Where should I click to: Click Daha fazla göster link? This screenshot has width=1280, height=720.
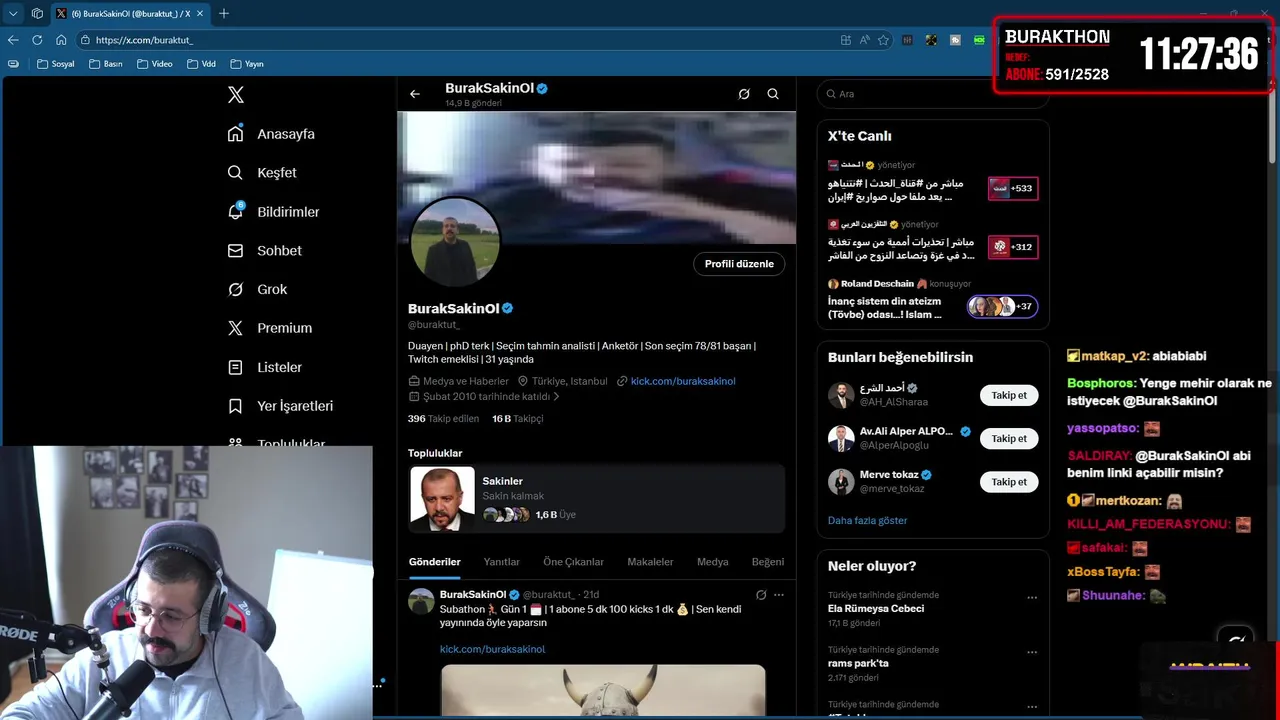867,521
